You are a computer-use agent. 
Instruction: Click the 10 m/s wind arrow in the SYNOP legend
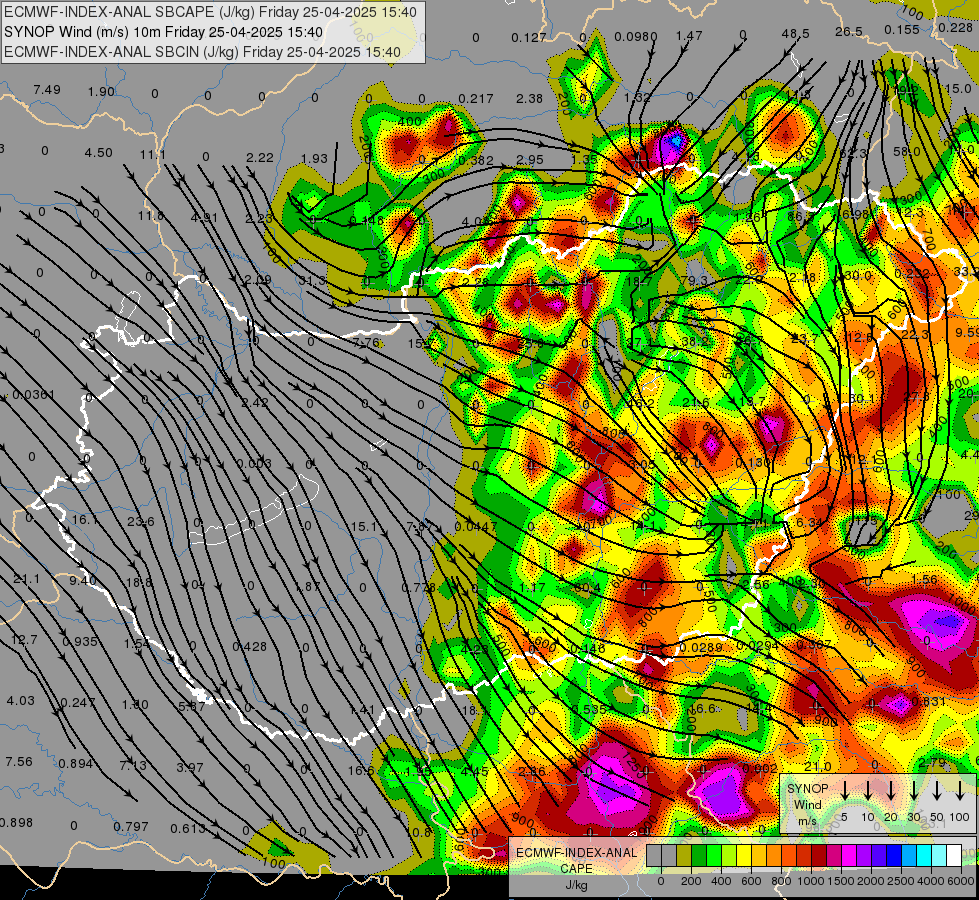867,791
